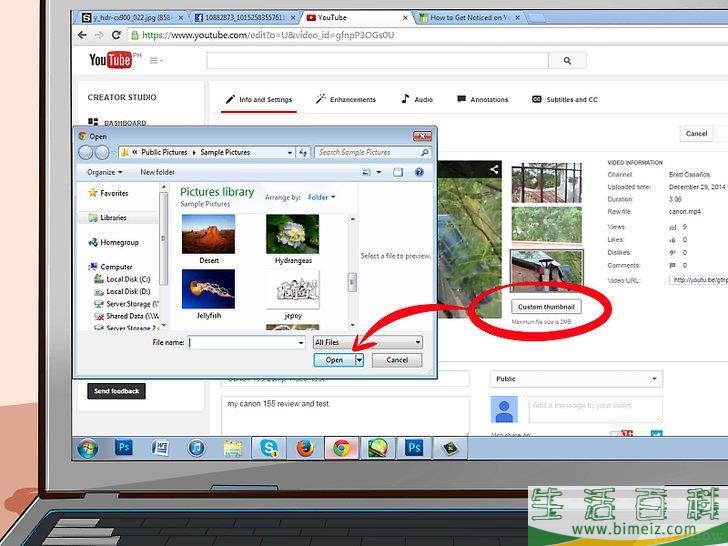The height and width of the screenshot is (546, 728).
Task: Select the Desert picture
Action: point(208,239)
